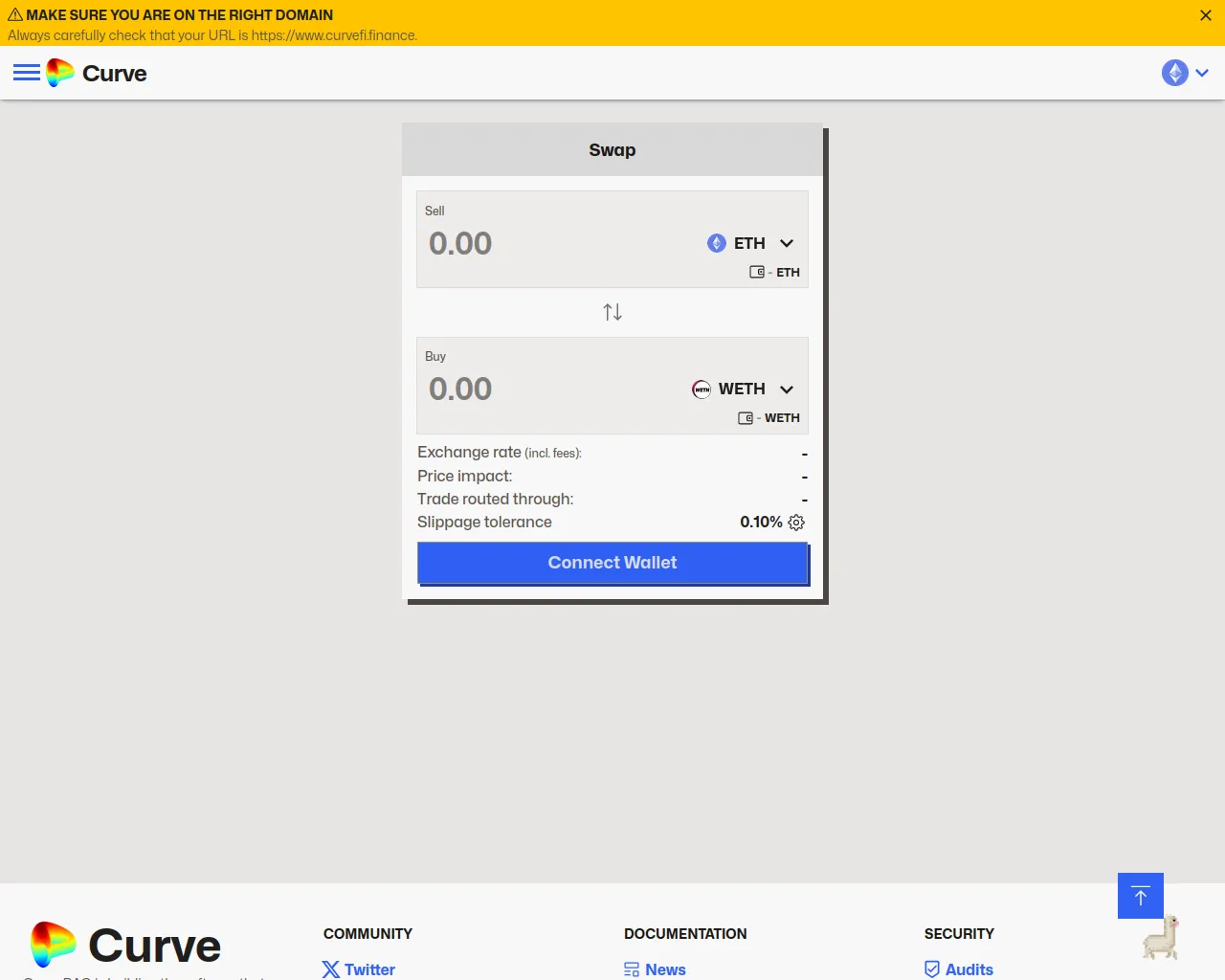1225x980 pixels.
Task: Open the Twitter community link
Action: point(359,969)
